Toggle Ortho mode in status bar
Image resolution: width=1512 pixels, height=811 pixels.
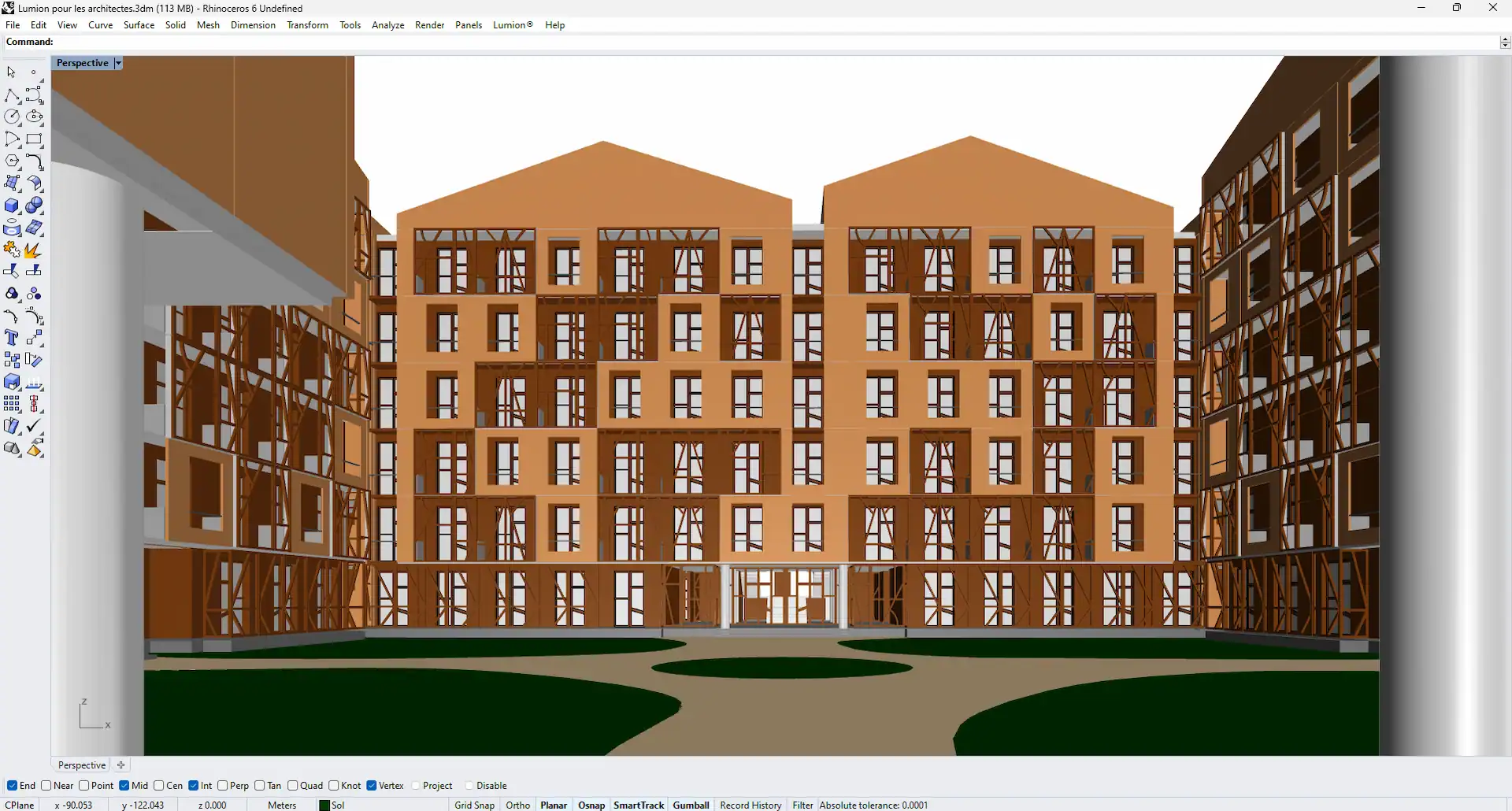[517, 805]
